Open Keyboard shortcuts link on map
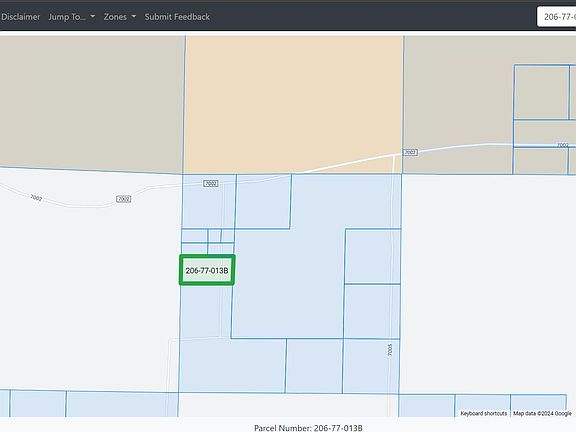 point(483,413)
